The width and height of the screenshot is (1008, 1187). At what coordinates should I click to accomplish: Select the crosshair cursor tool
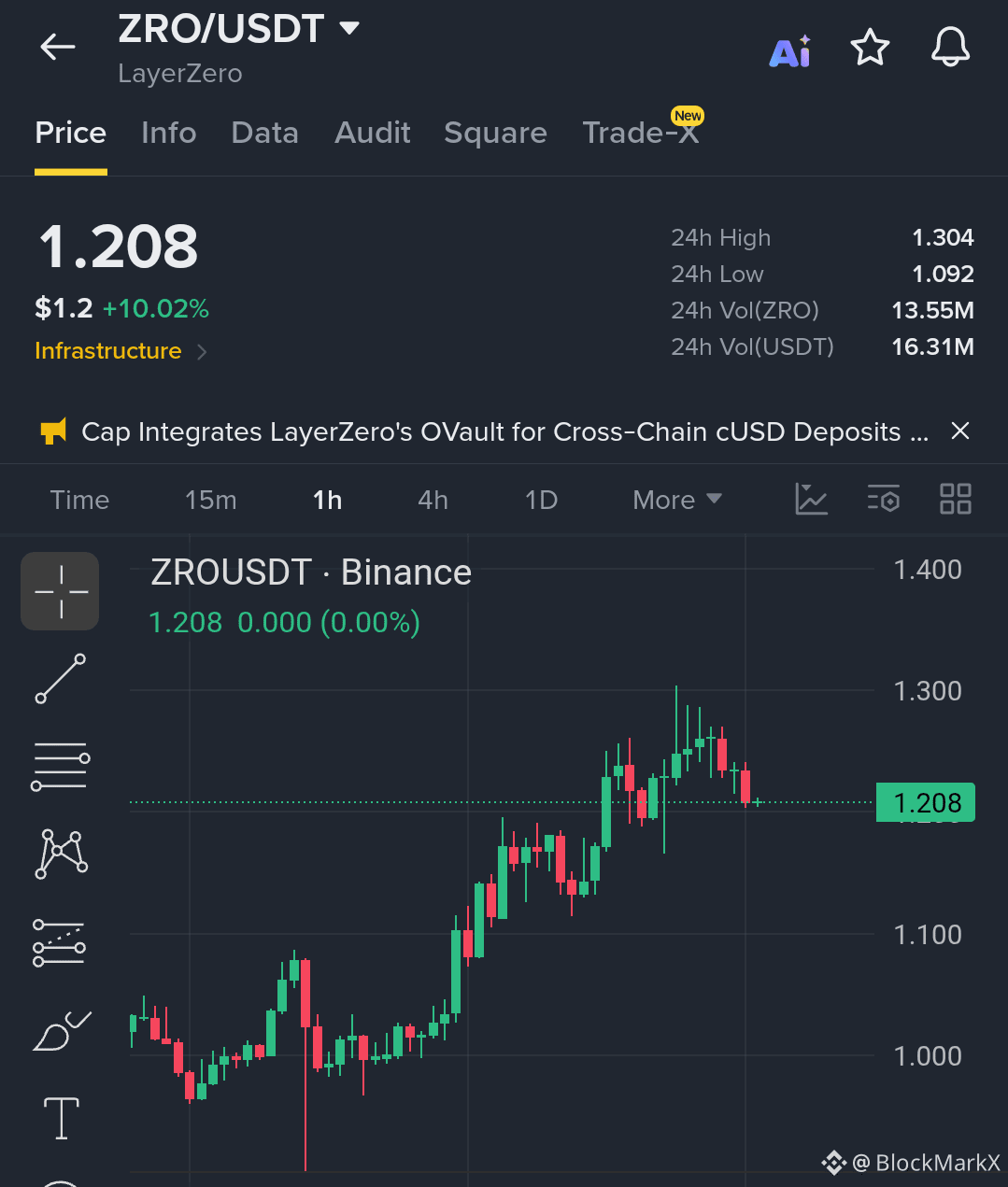tap(61, 591)
